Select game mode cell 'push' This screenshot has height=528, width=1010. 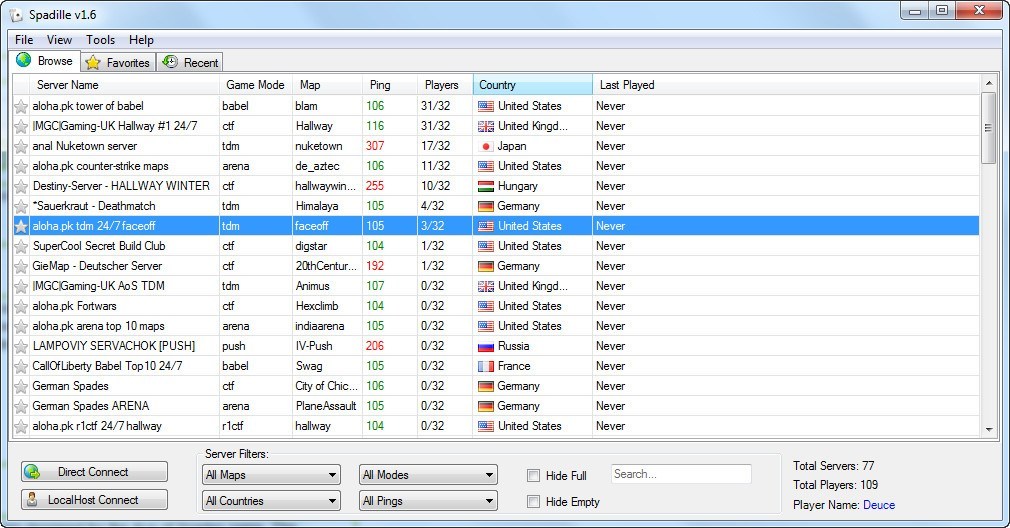(x=234, y=346)
